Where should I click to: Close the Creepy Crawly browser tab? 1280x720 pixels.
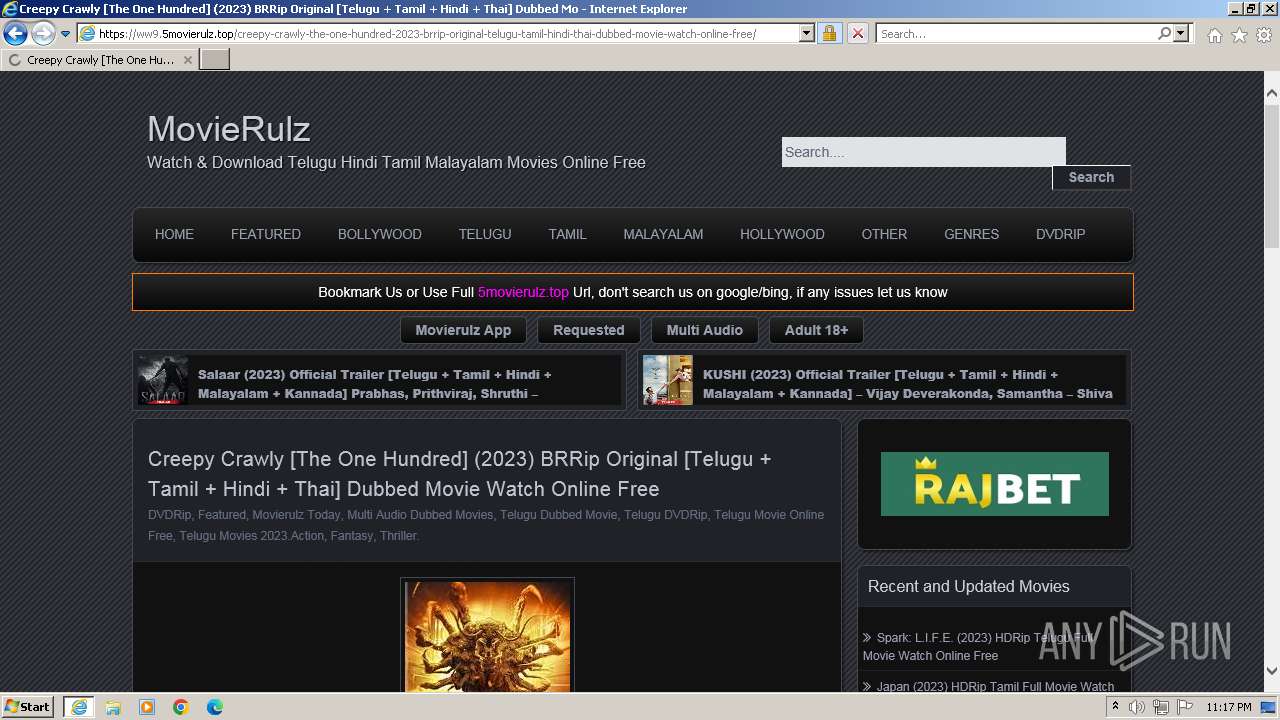click(x=187, y=60)
